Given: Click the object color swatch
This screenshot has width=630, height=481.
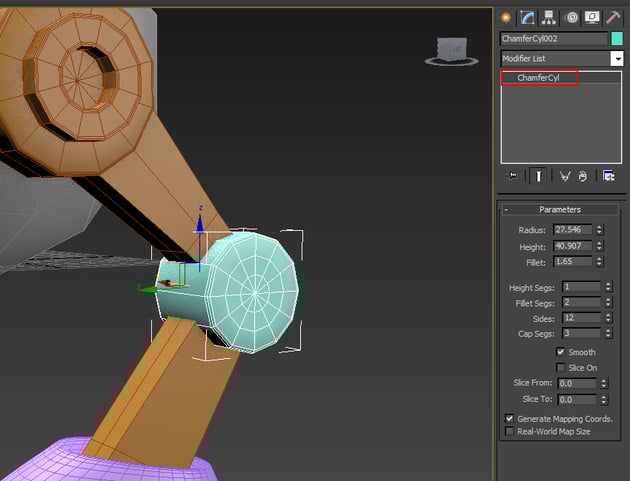Looking at the screenshot, I should click(x=617, y=38).
